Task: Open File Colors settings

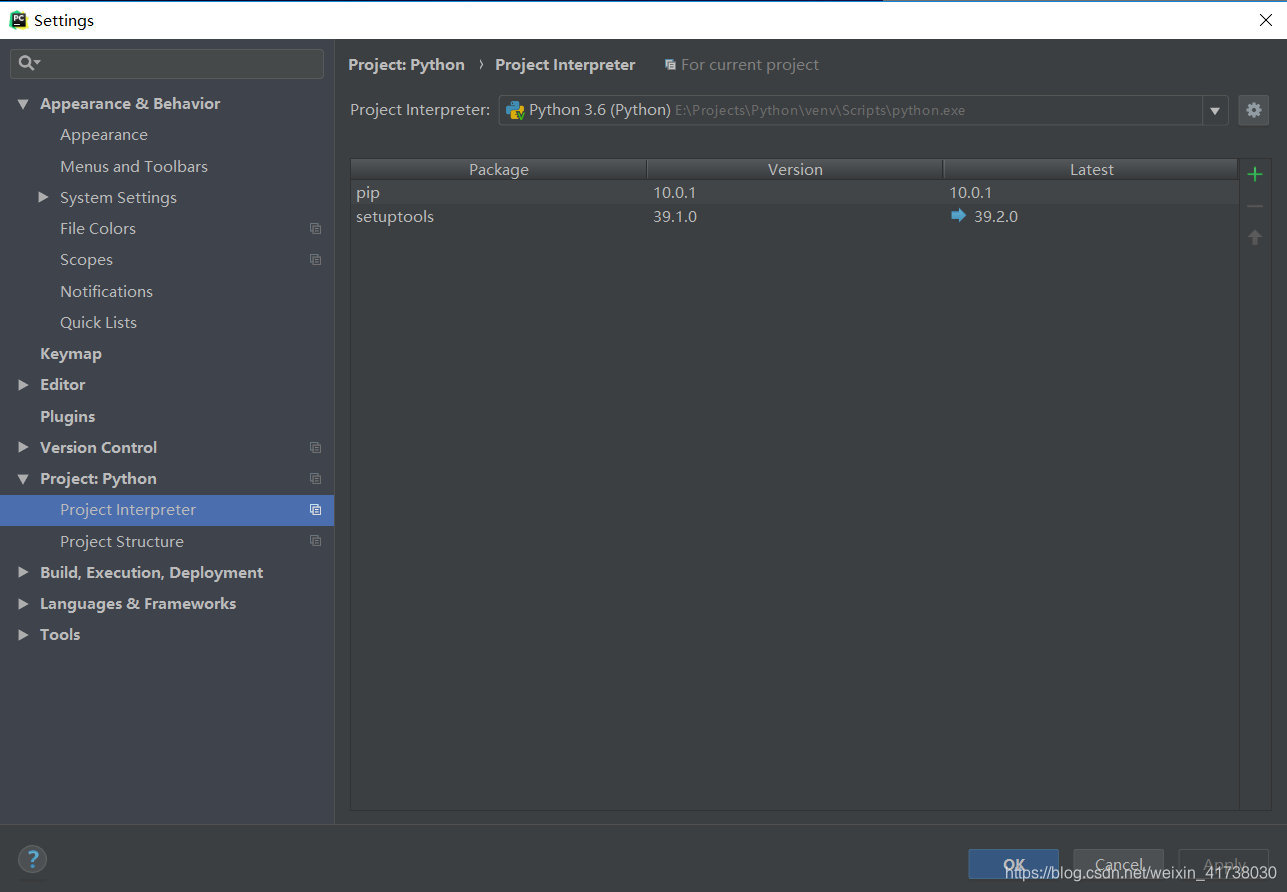Action: (x=98, y=229)
